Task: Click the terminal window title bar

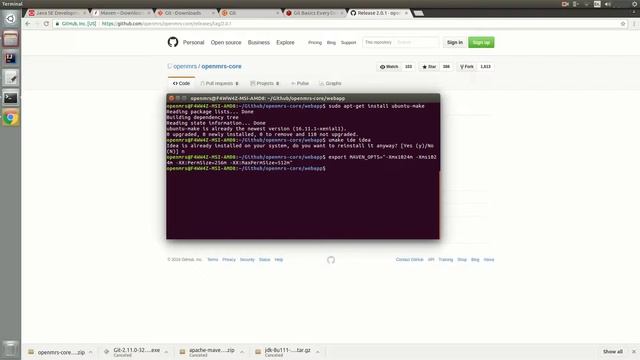Action: point(303,98)
